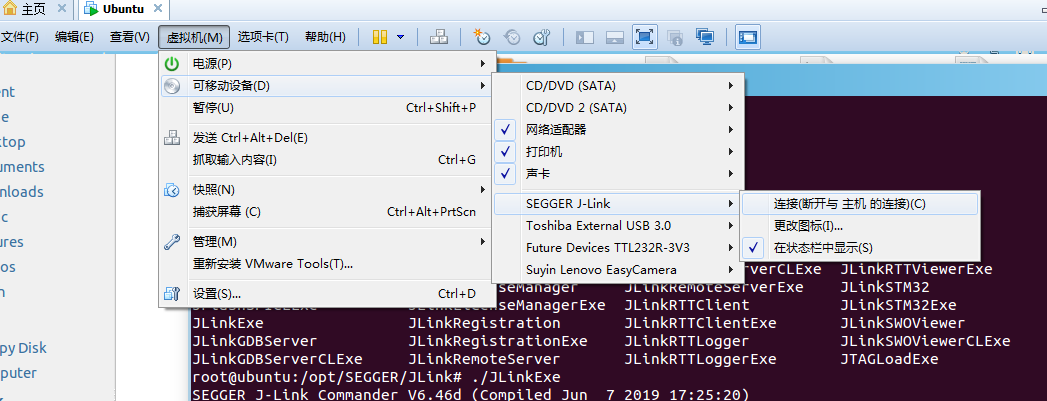Open the 声卡 submenu arrow
The width and height of the screenshot is (1047, 401).
coord(732,173)
